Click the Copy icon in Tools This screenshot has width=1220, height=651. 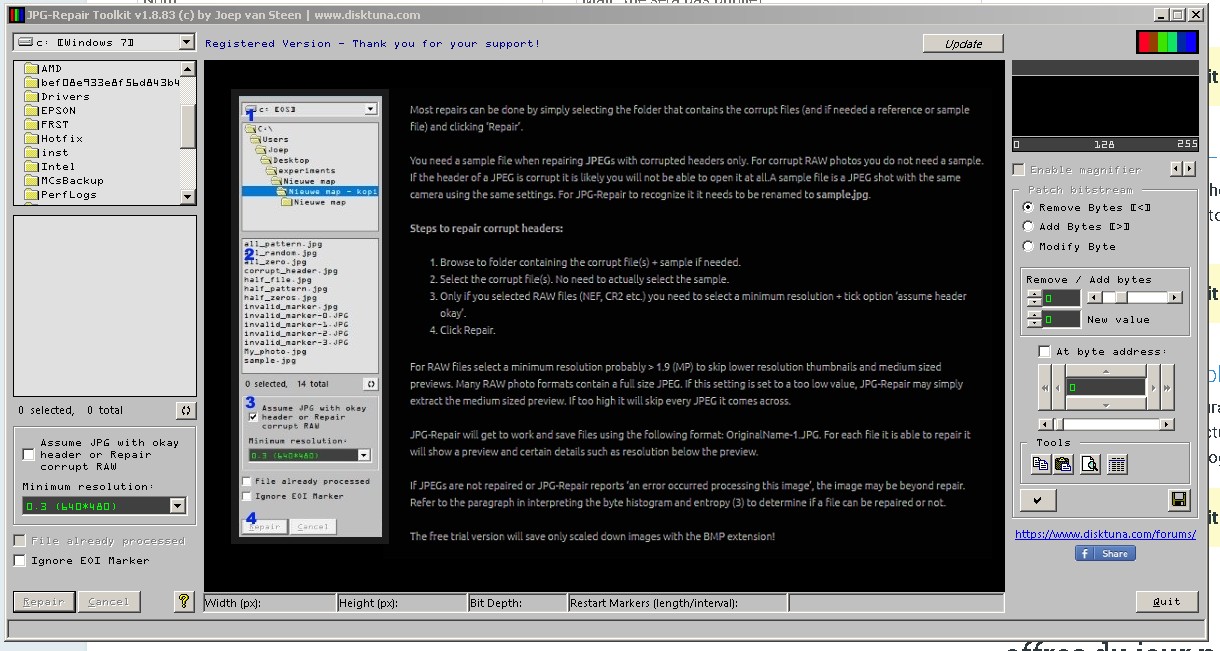(1040, 464)
